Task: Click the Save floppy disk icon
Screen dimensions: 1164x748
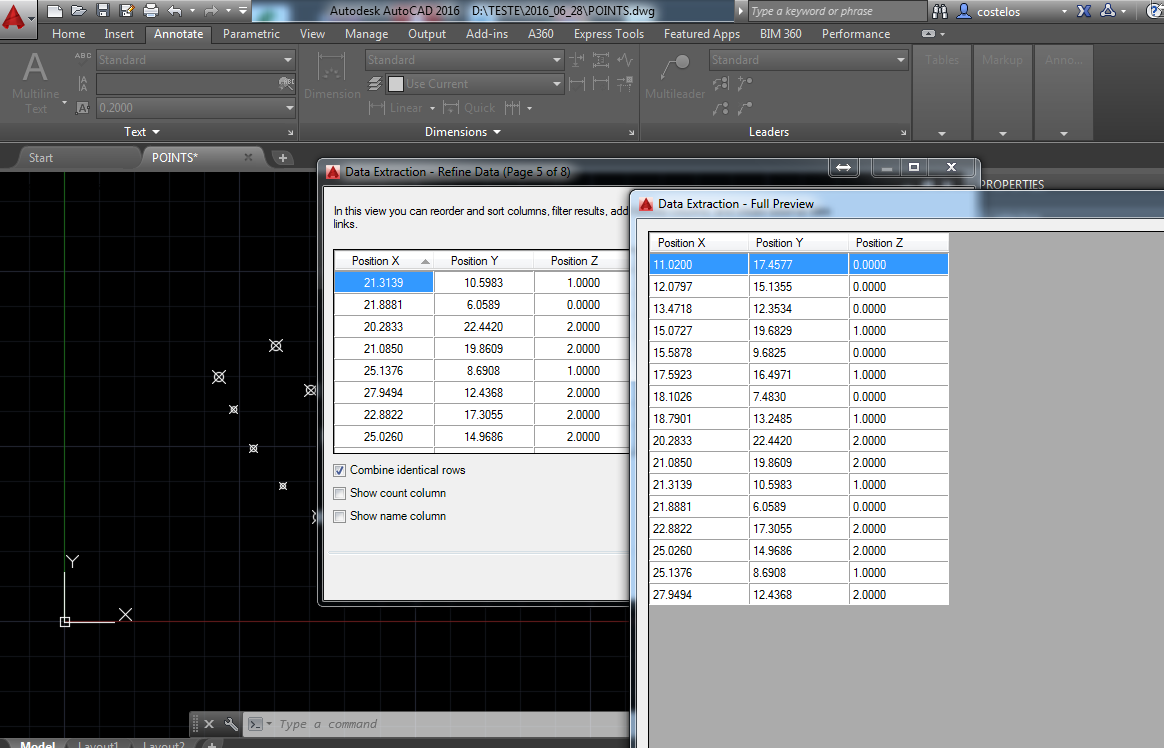Action: click(x=103, y=10)
